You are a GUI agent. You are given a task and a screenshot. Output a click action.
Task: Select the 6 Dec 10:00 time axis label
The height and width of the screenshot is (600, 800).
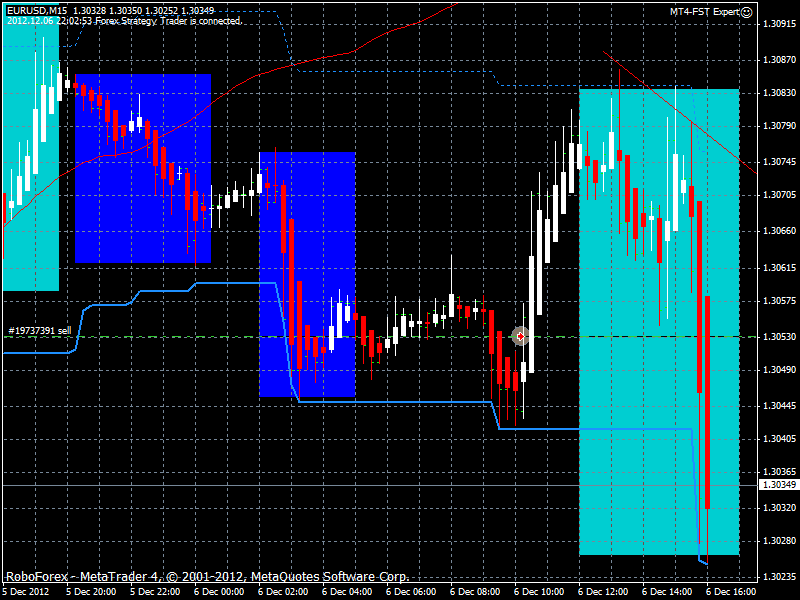538,592
